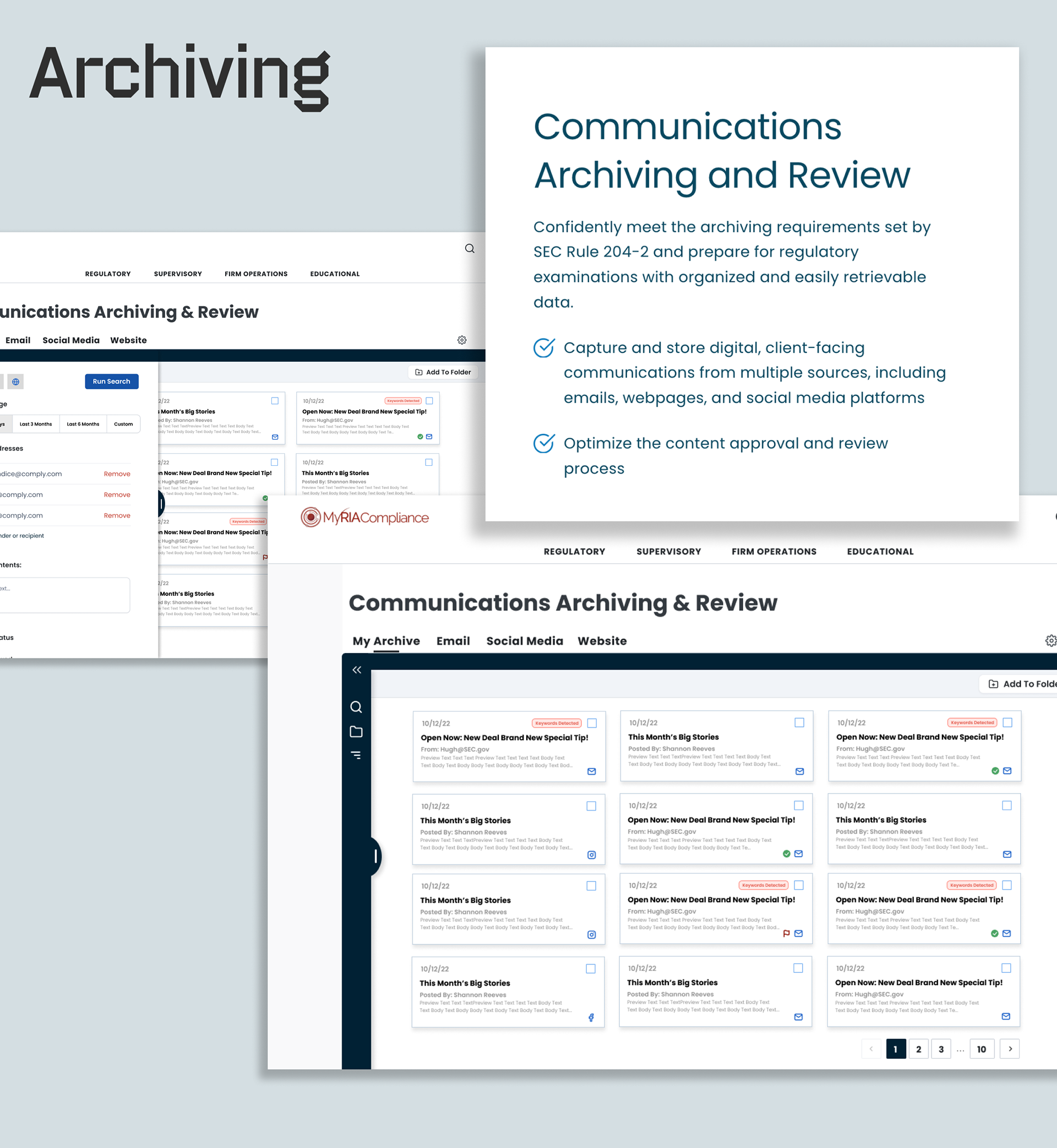The height and width of the screenshot is (1148, 1057).
Task: Click the globe icon beside Run Search
Action: point(15,382)
